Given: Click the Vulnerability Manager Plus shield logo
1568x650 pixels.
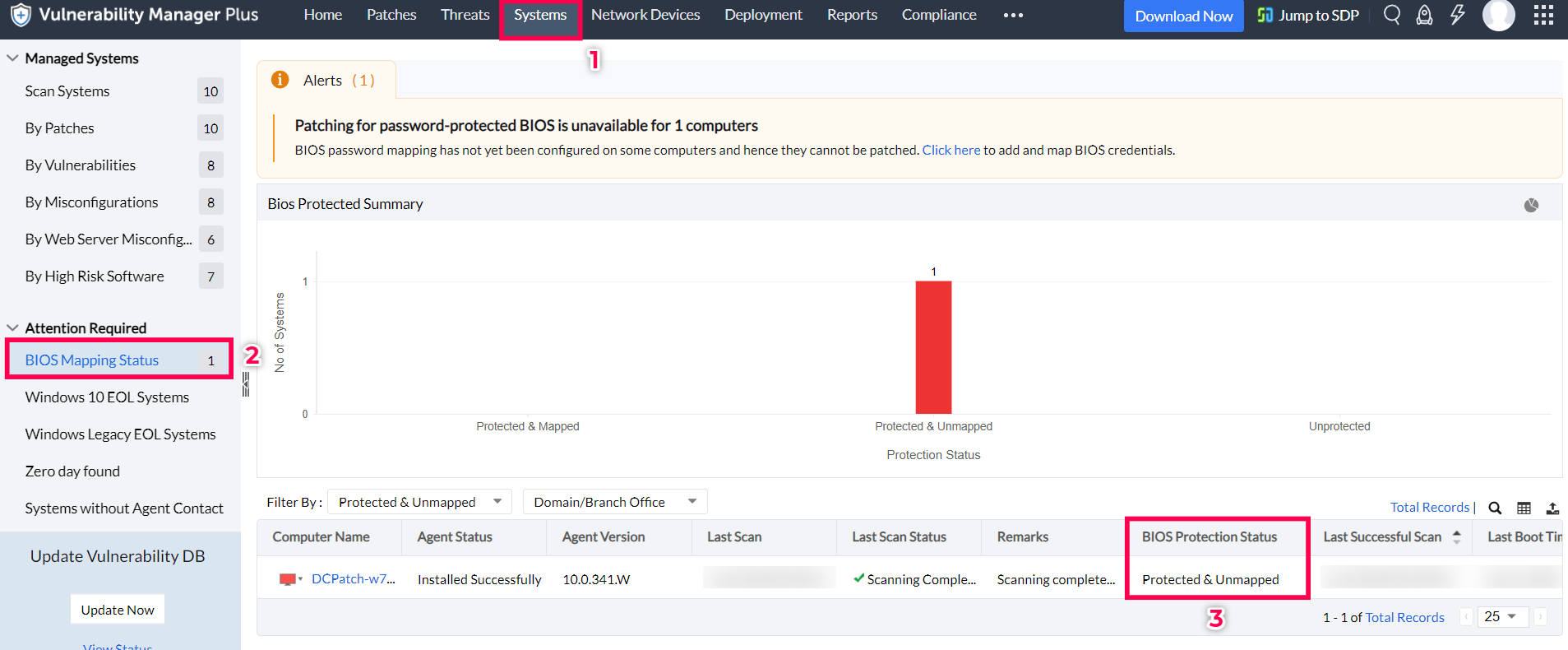Looking at the screenshot, I should coord(21,15).
